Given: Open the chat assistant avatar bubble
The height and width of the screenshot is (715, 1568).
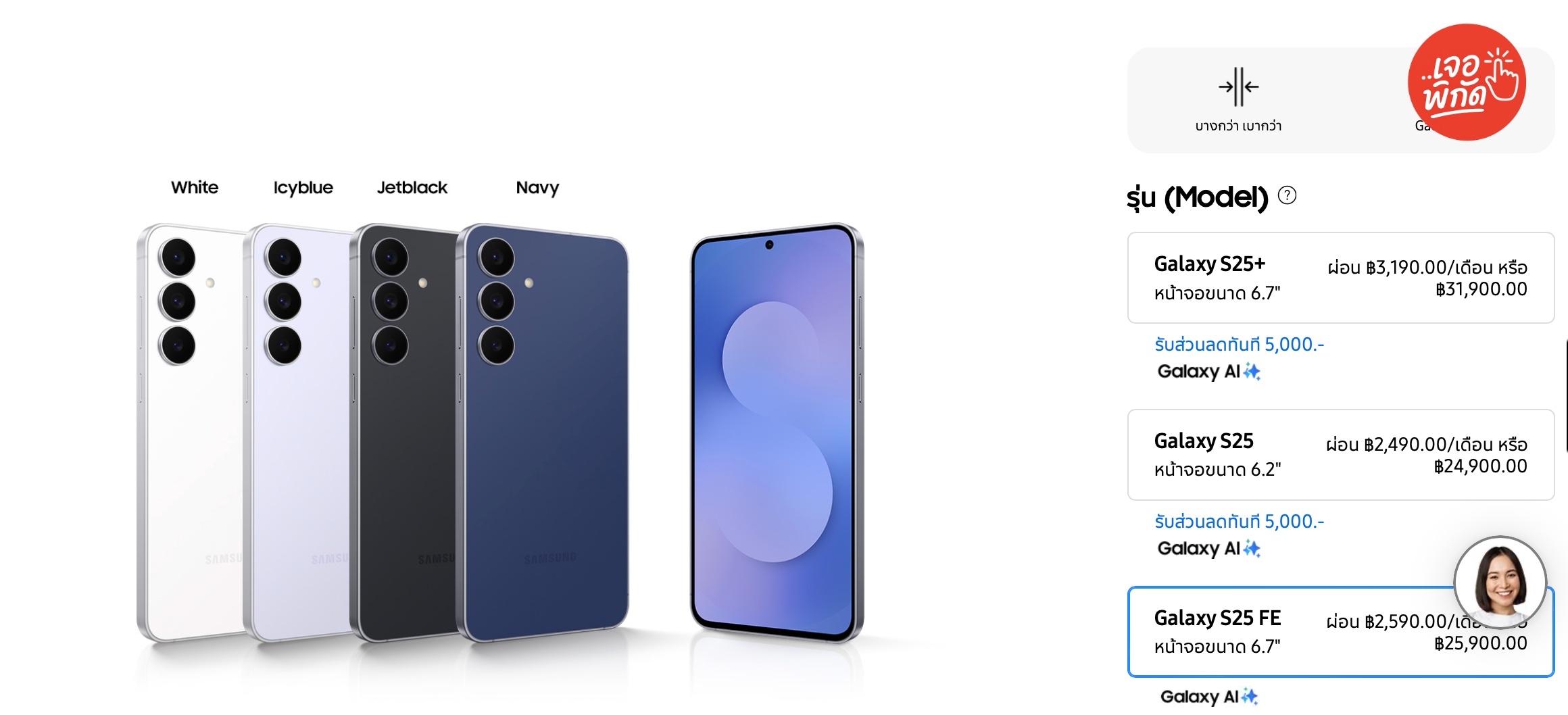Looking at the screenshot, I should click(1500, 583).
